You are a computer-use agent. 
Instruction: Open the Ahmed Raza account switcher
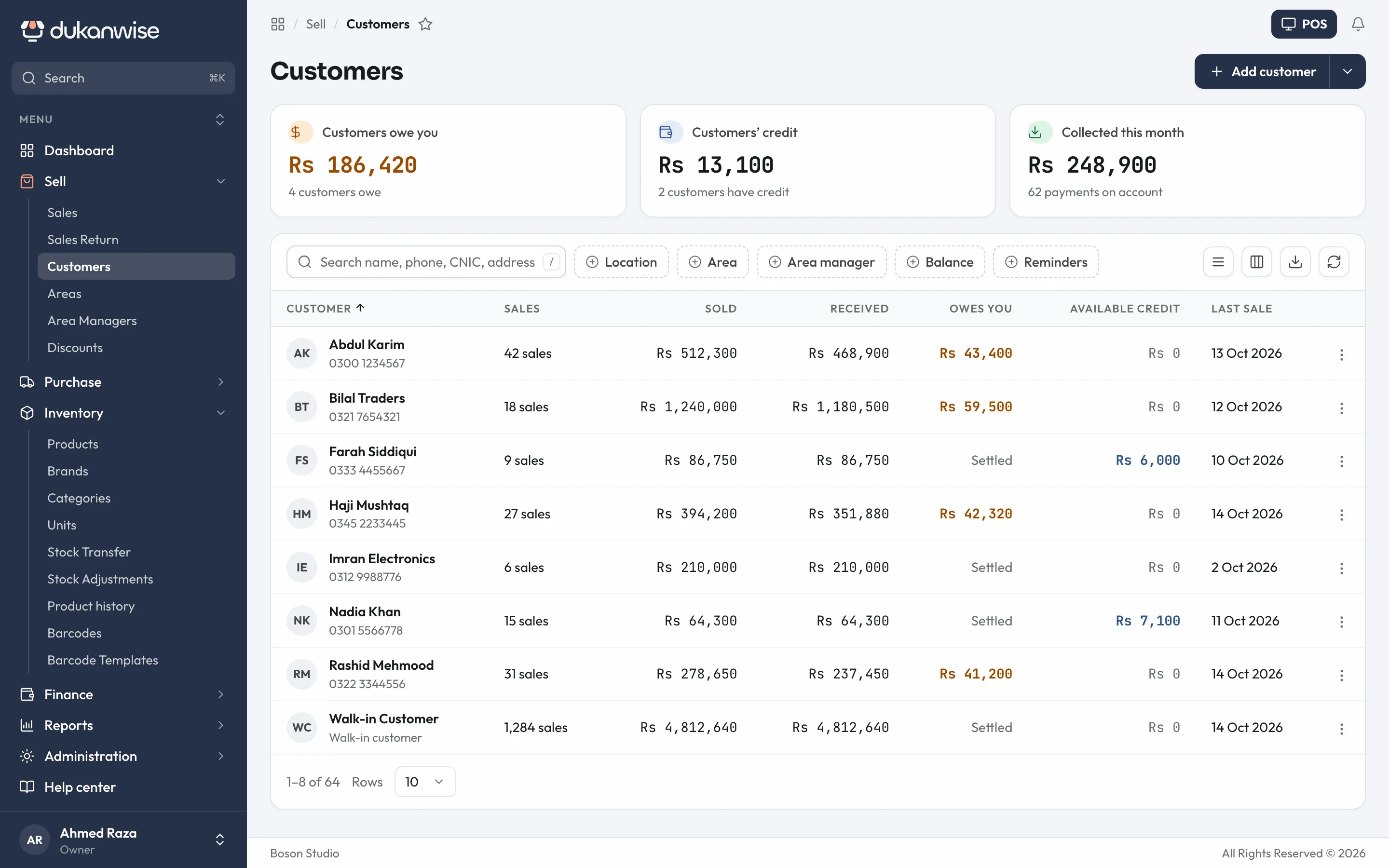[x=123, y=840]
